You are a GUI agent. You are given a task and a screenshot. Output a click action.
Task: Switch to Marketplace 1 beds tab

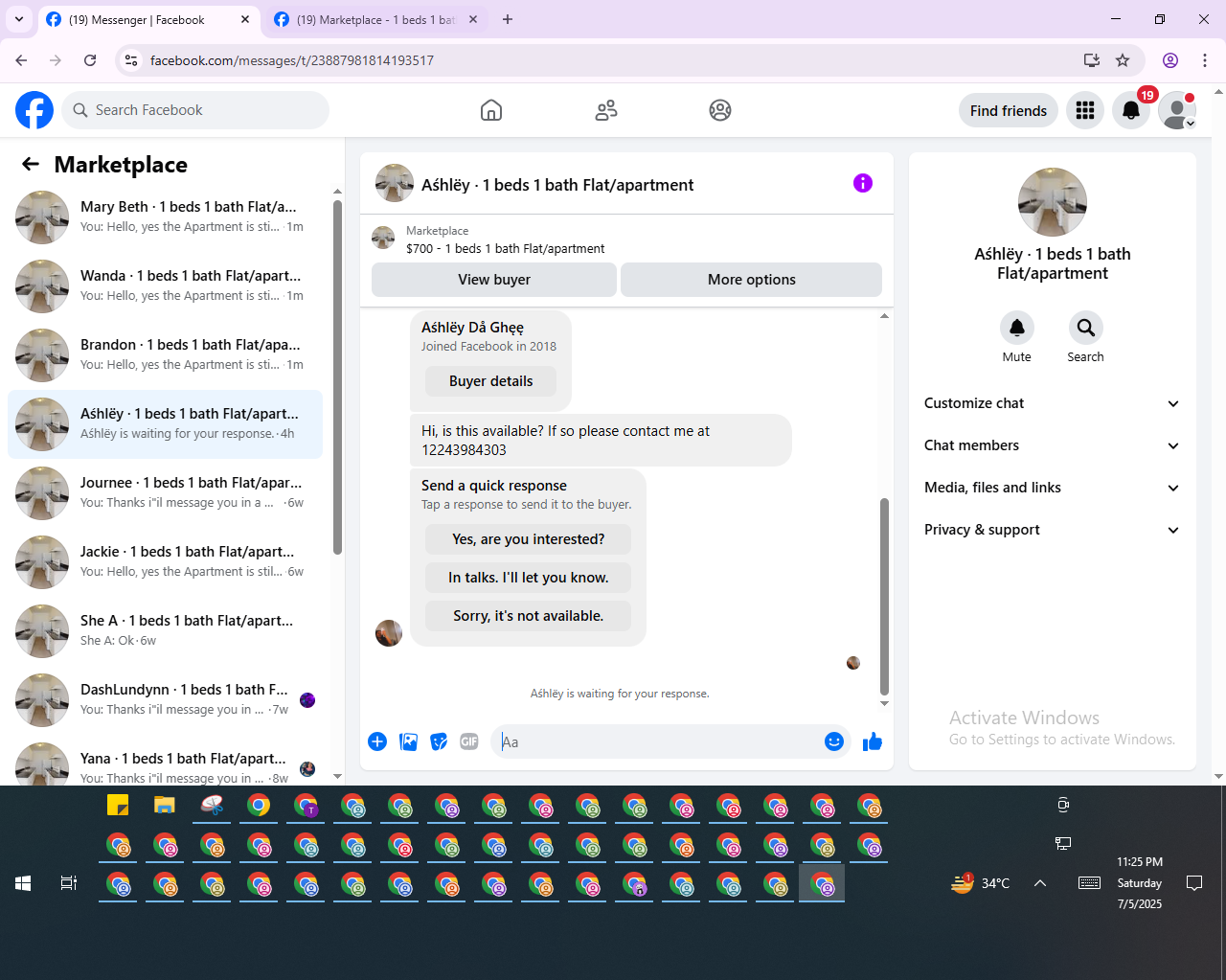coord(375,19)
